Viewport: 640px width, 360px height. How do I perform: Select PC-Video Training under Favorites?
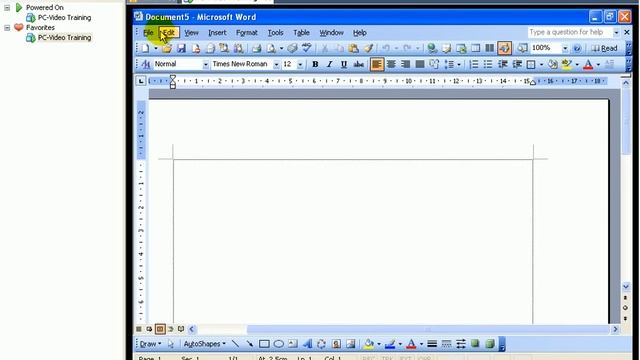64,38
